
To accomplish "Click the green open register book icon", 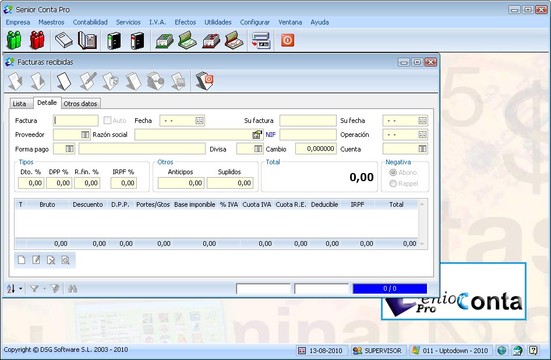I will pos(187,40).
